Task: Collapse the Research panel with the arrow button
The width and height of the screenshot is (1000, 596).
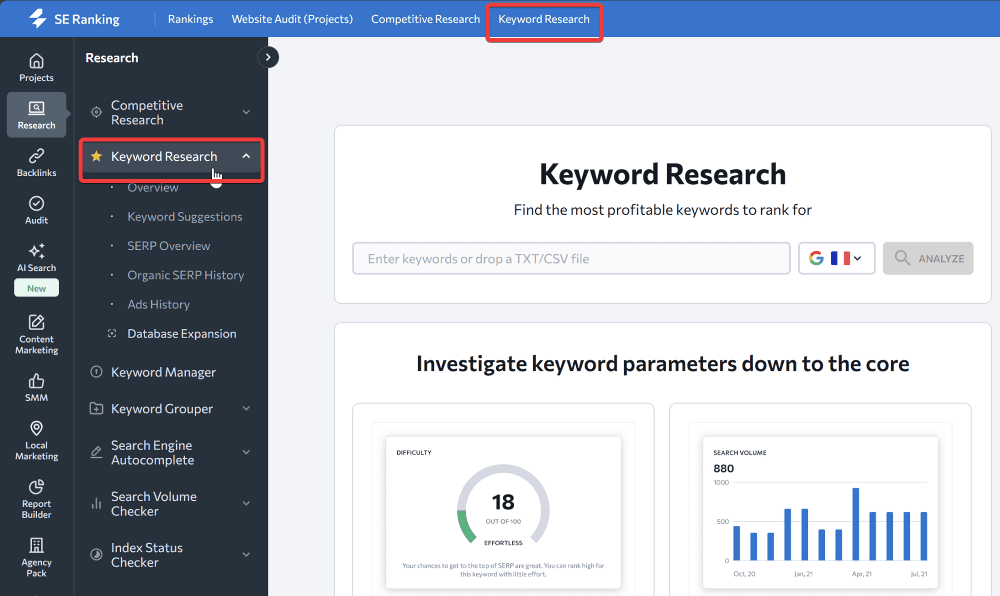Action: (268, 57)
